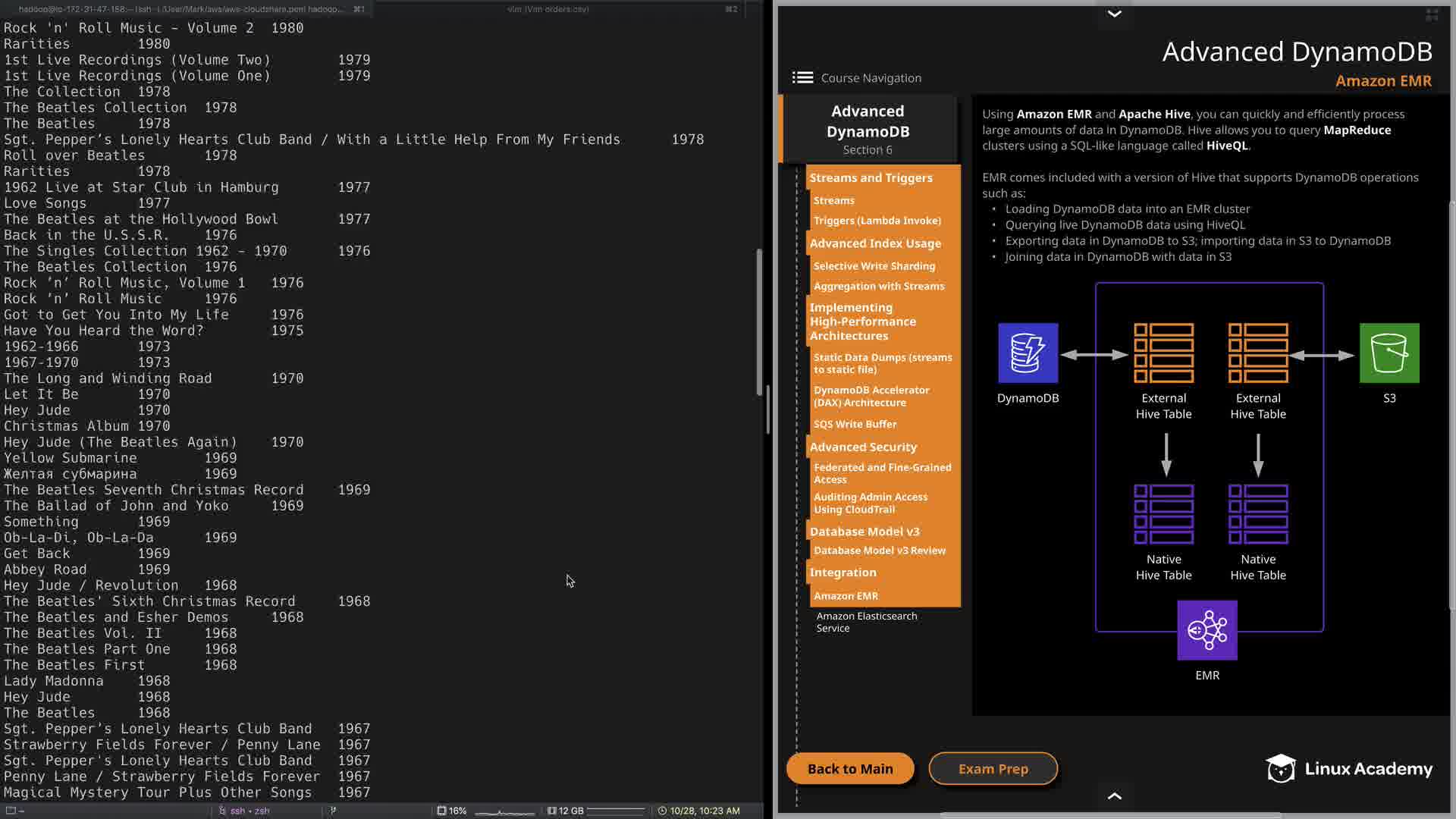The width and height of the screenshot is (1456, 819).
Task: Click the Linux Academy logo
Action: click(x=1349, y=768)
